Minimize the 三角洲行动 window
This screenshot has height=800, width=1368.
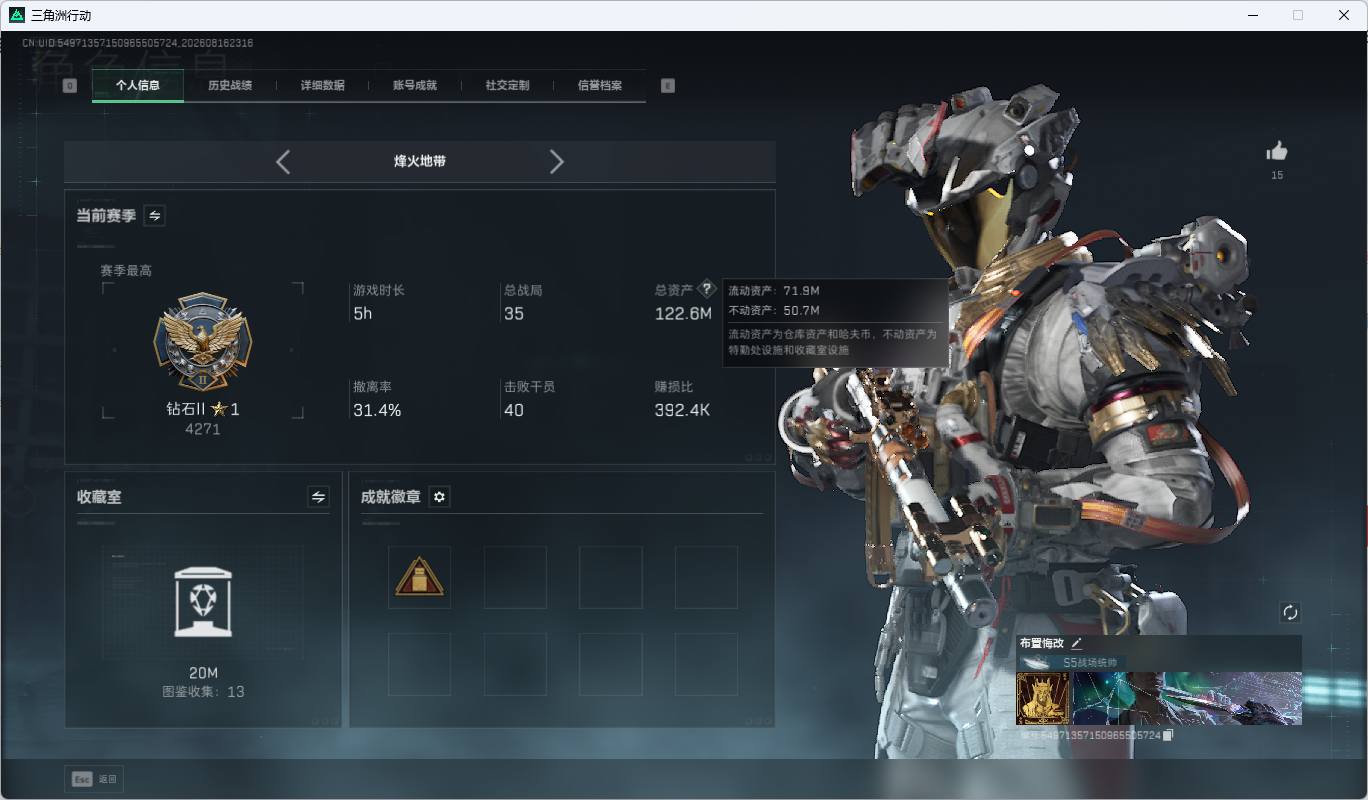click(x=1252, y=15)
